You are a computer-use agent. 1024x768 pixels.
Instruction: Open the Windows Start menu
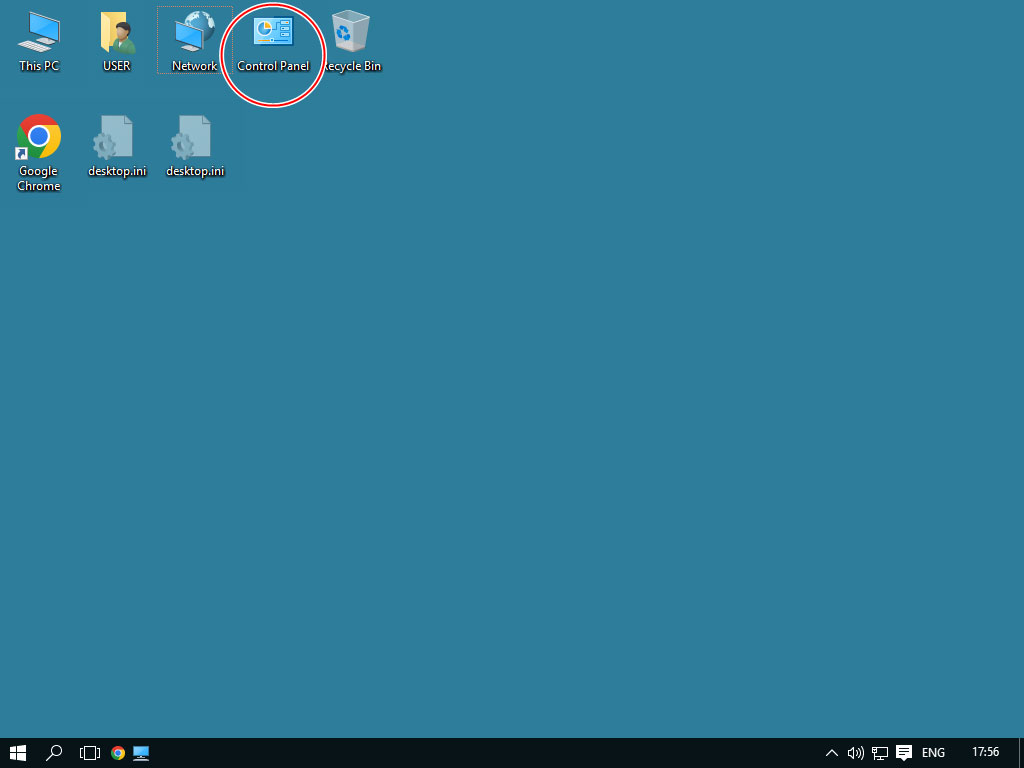[18, 753]
